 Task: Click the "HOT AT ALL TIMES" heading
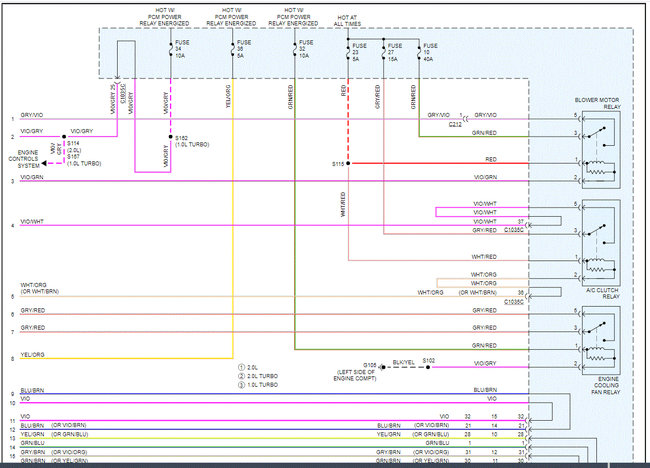347,21
